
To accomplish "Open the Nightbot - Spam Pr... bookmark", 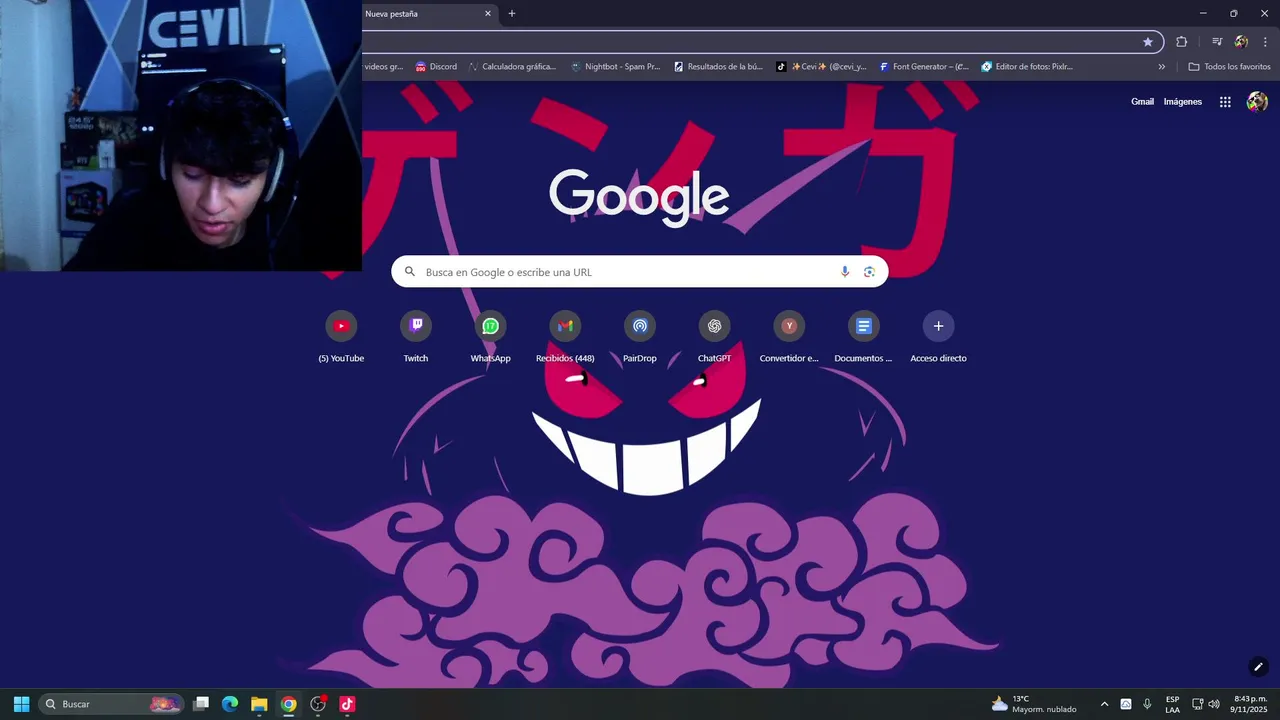I will (x=615, y=67).
